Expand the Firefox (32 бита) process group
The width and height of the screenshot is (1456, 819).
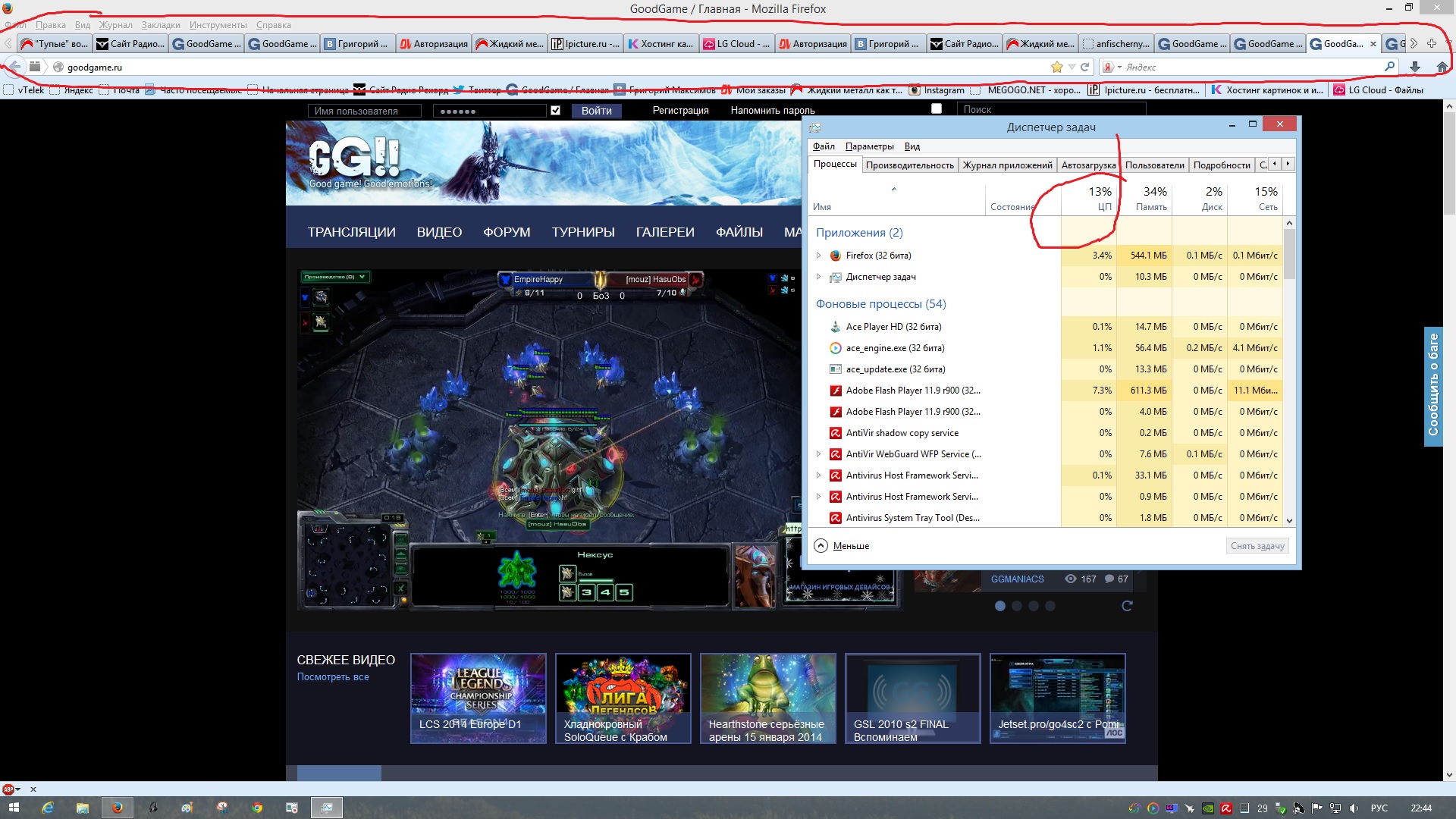point(818,256)
